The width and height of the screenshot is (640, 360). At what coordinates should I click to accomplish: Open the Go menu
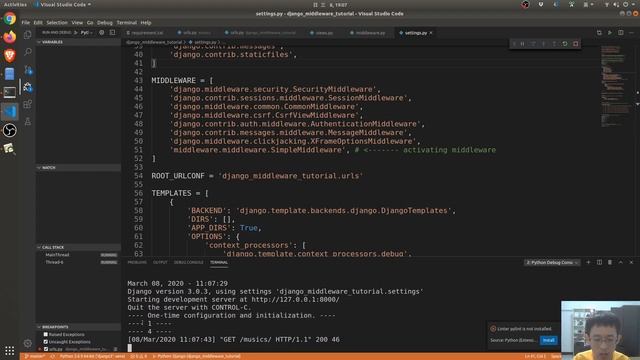90,23
